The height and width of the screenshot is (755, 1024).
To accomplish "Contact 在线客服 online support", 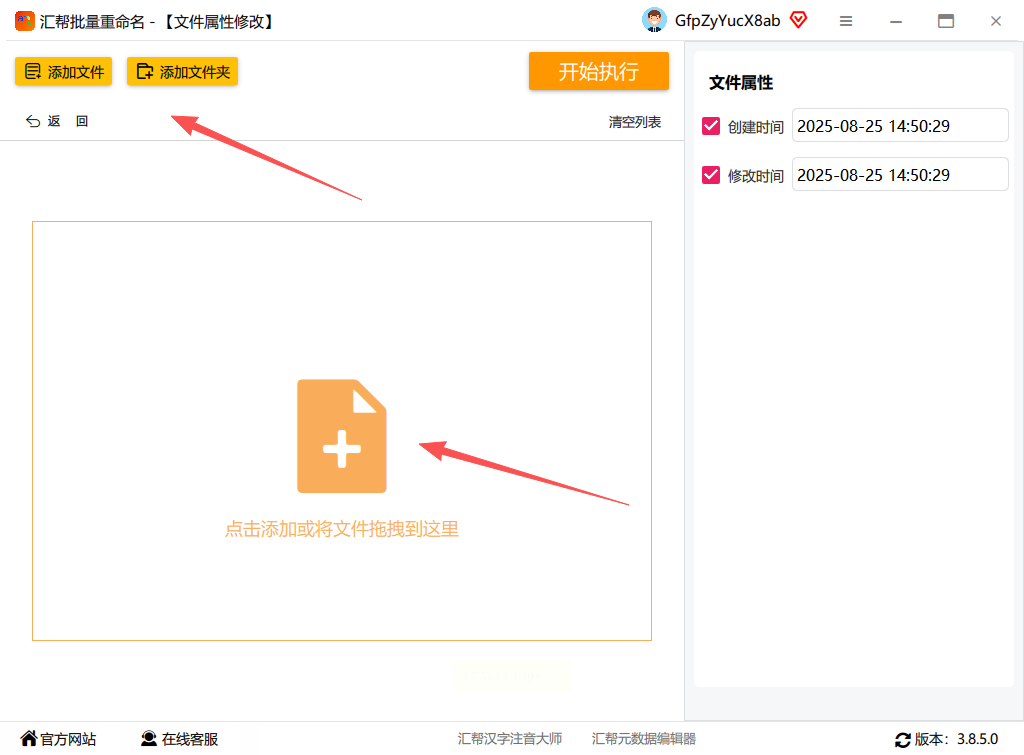I will pyautogui.click(x=179, y=739).
